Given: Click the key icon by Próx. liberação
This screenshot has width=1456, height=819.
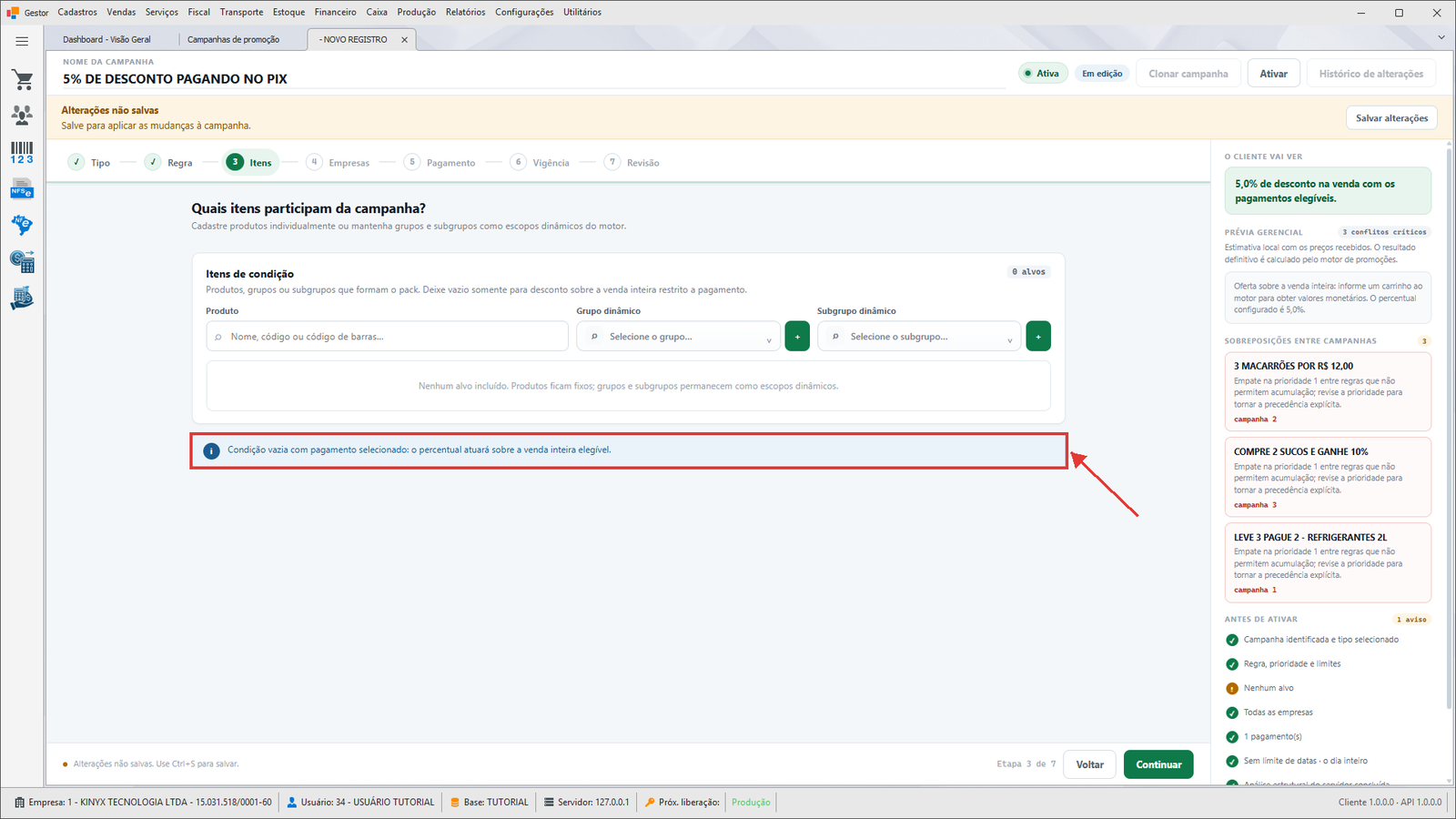Looking at the screenshot, I should pyautogui.click(x=650, y=803).
